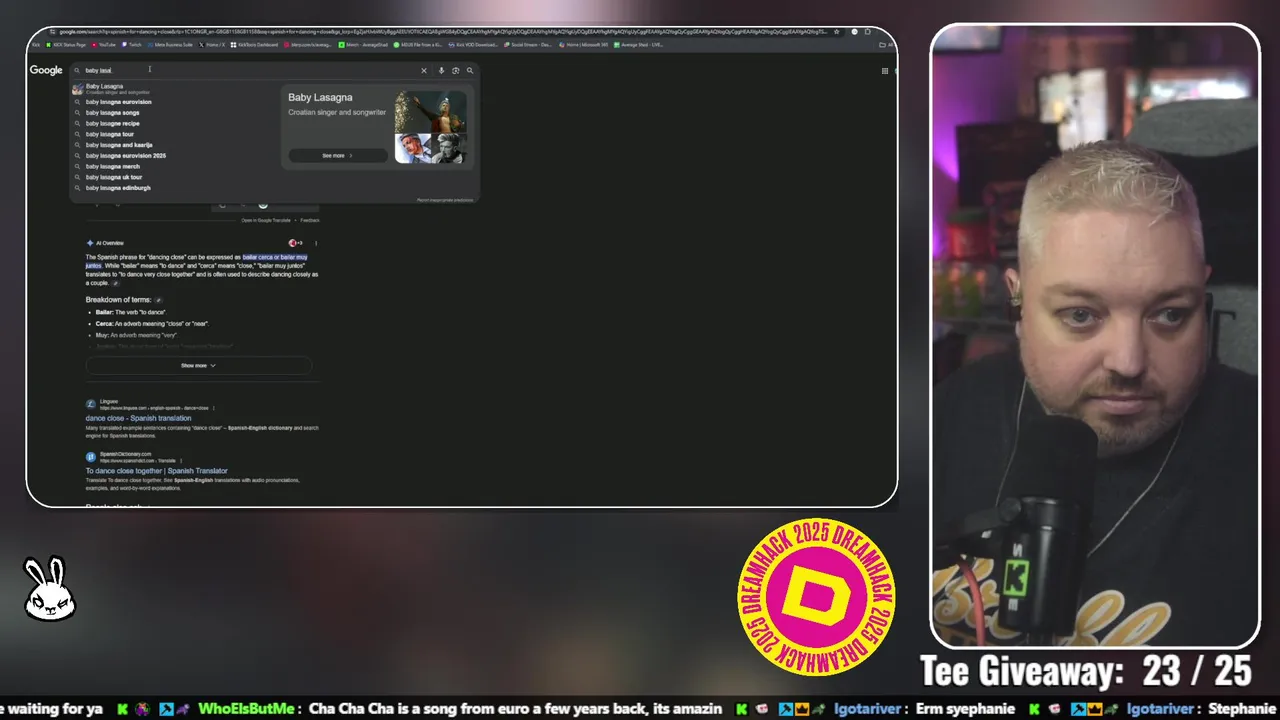The height and width of the screenshot is (720, 1280).
Task: Open three-dot menu beside SpanishDictionary result
Action: 181,461
